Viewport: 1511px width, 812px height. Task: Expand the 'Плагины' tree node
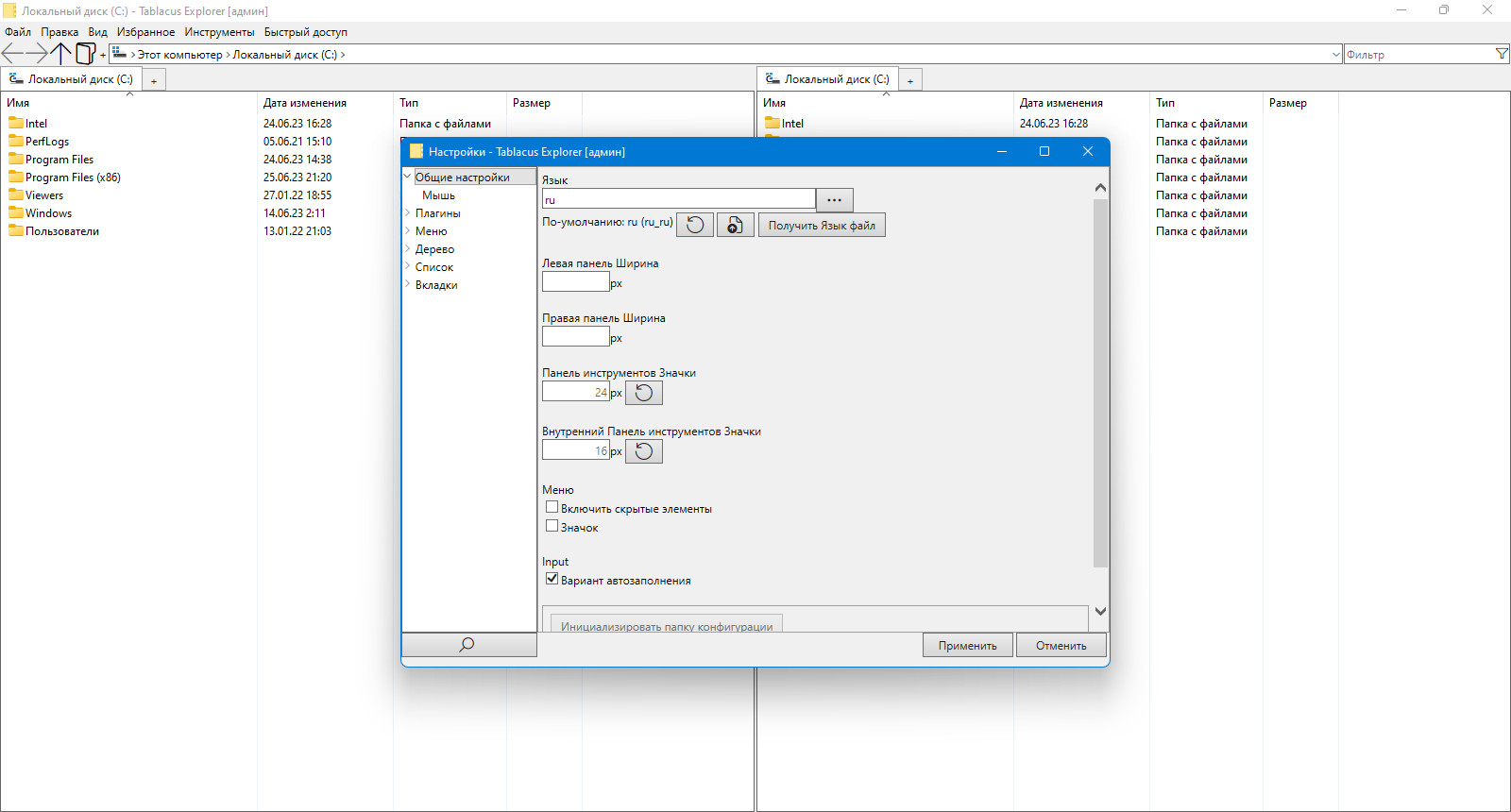point(408,213)
